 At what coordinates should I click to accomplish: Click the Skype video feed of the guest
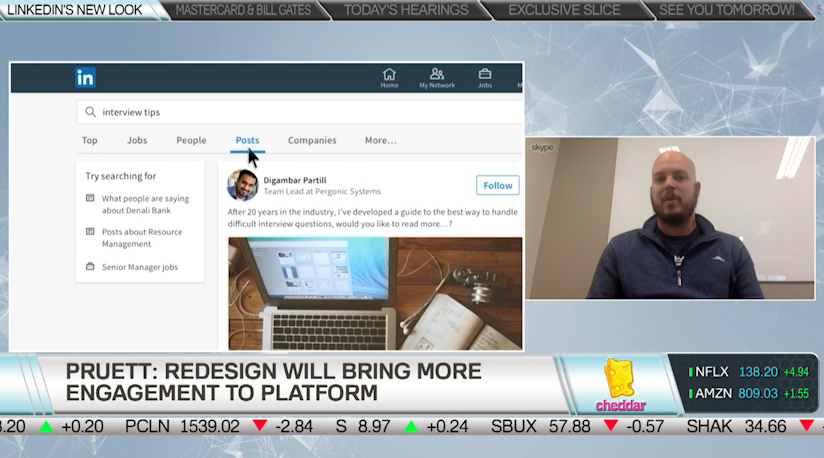670,218
